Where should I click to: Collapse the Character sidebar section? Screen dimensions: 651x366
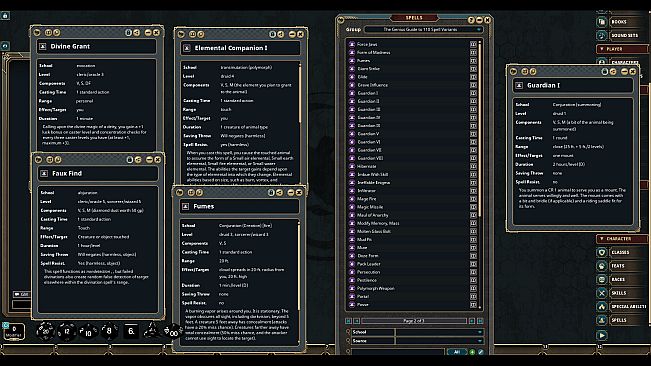pyautogui.click(x=622, y=239)
